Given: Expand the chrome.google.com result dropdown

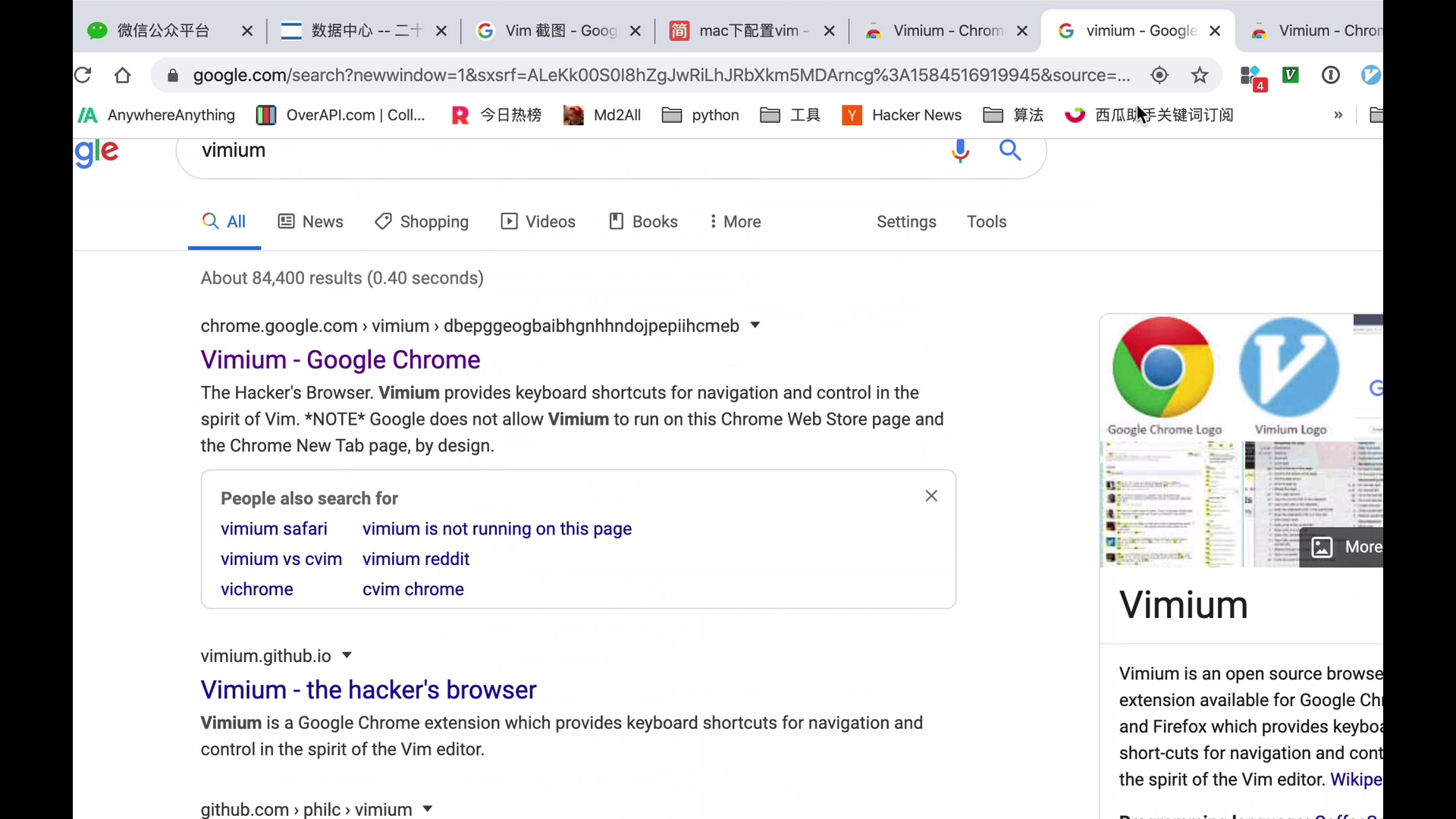Looking at the screenshot, I should click(x=754, y=325).
